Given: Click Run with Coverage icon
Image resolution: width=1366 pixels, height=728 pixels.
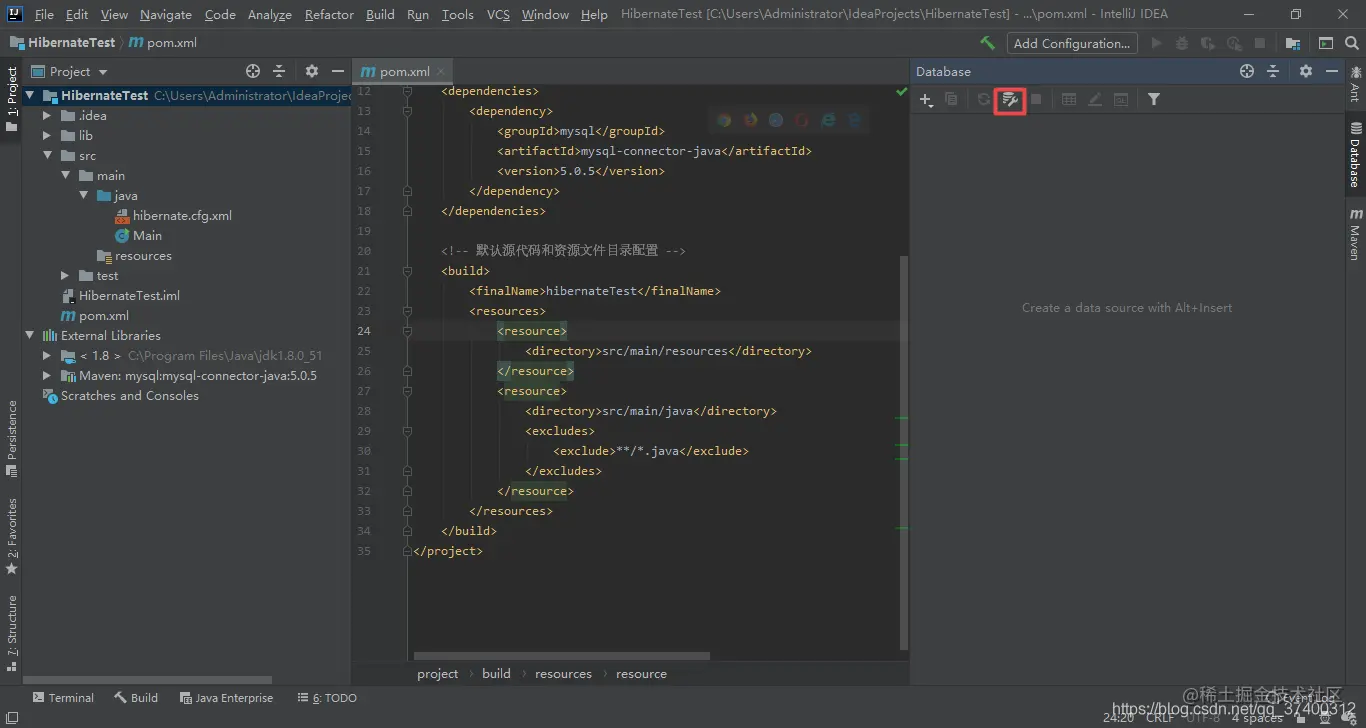Looking at the screenshot, I should coord(1209,43).
